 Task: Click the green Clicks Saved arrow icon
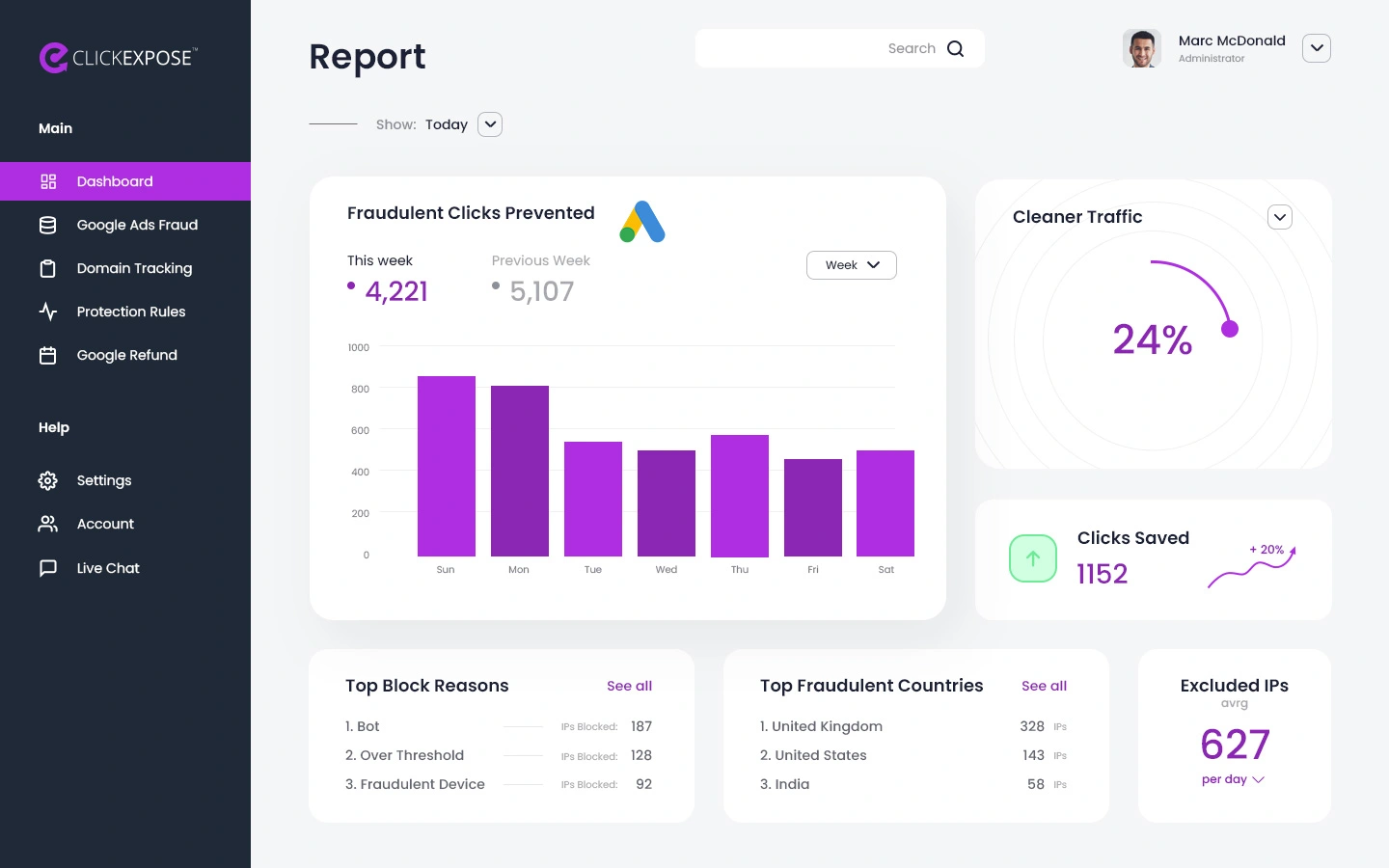pos(1033,558)
